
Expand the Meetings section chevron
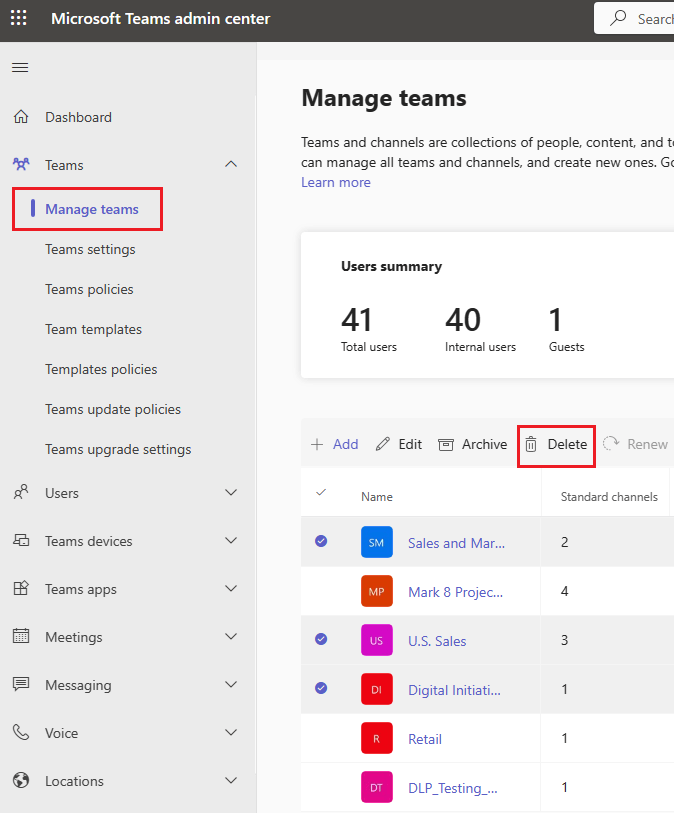coord(231,636)
